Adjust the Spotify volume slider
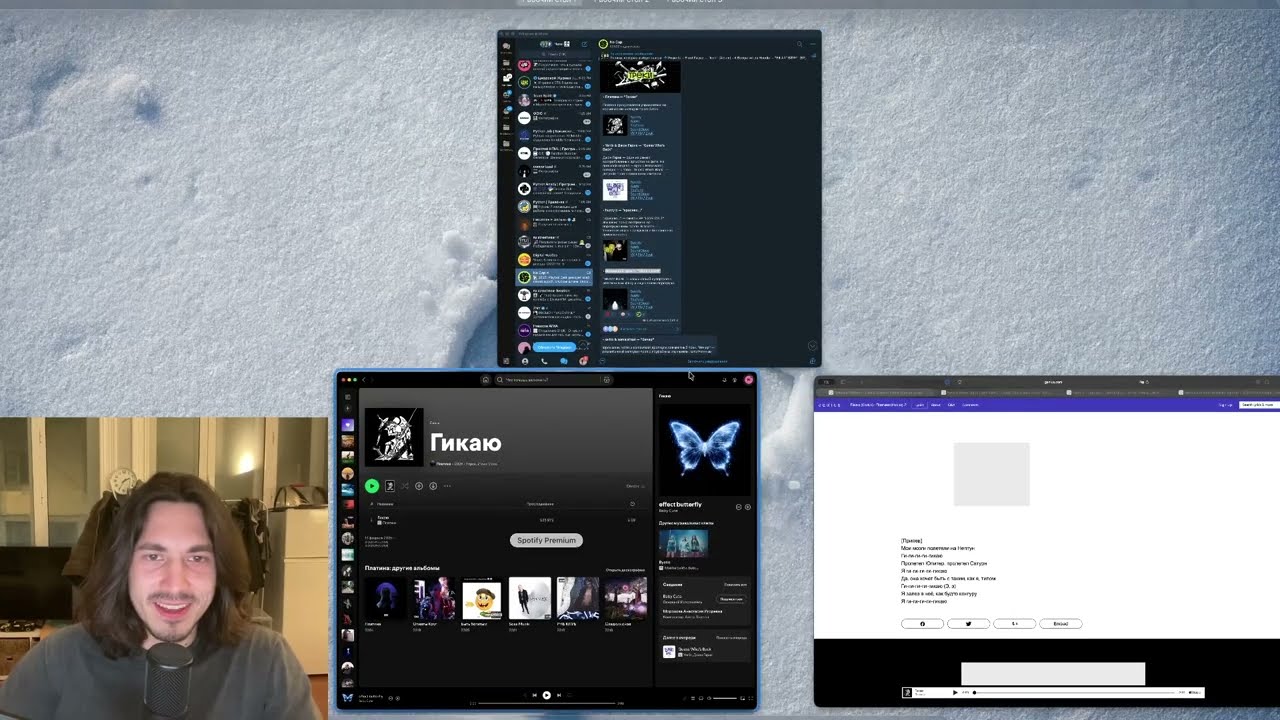This screenshot has width=1280, height=720. 726,698
